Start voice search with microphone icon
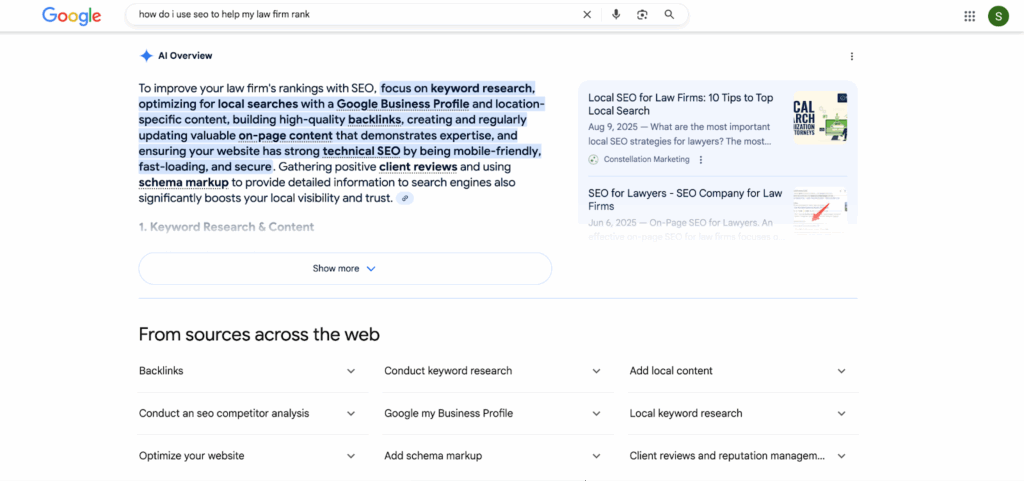Image resolution: width=1024 pixels, height=481 pixels. (616, 14)
